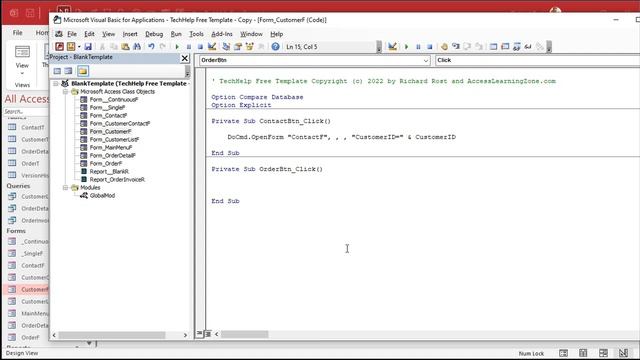Select Form_CustomerF in the project tree

[110, 131]
